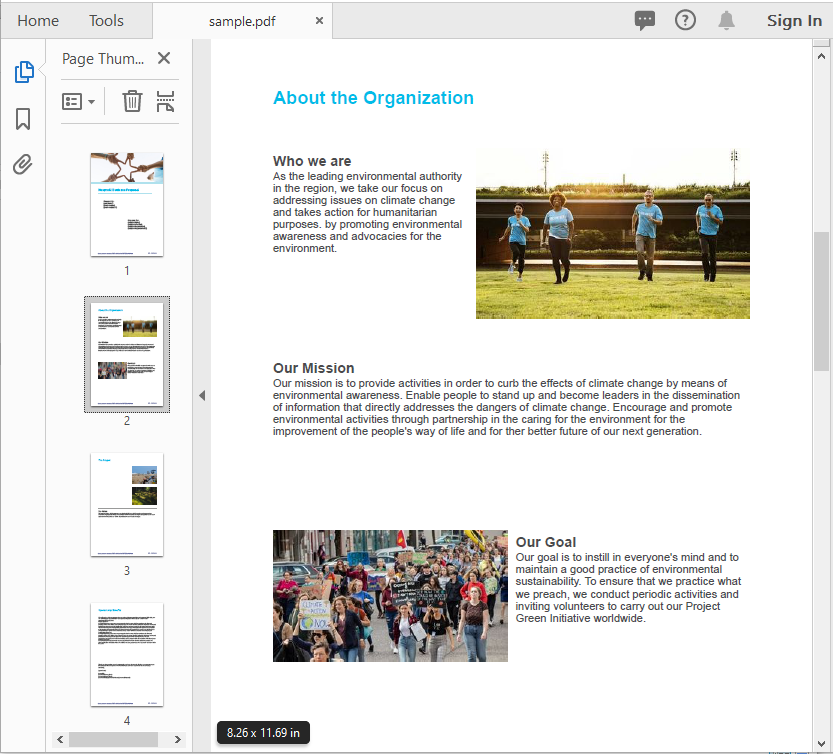The height and width of the screenshot is (754, 833).
Task: Select the Page Thumbnails sidebar icon
Action: (x=24, y=71)
